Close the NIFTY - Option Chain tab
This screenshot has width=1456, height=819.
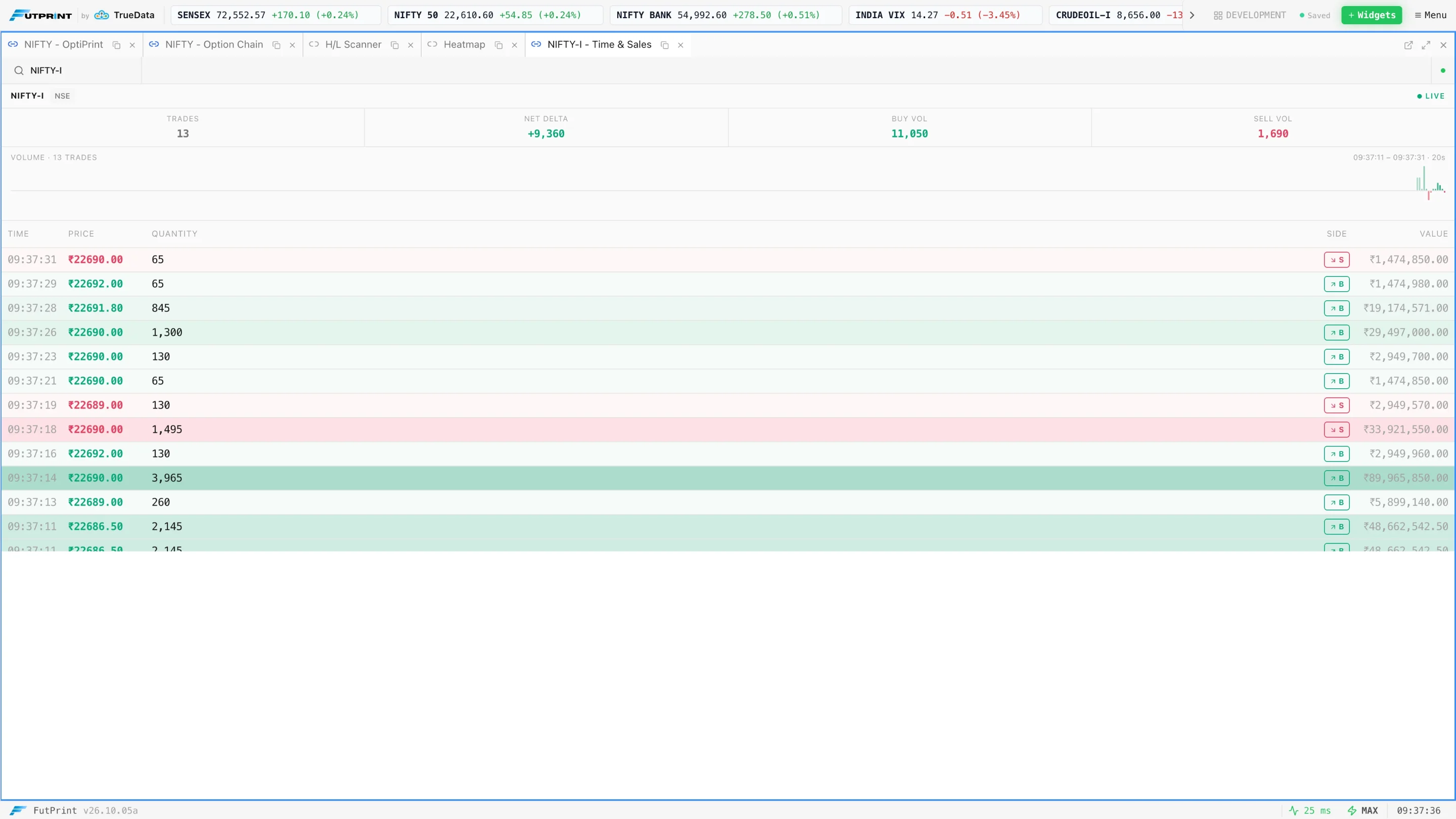click(292, 45)
